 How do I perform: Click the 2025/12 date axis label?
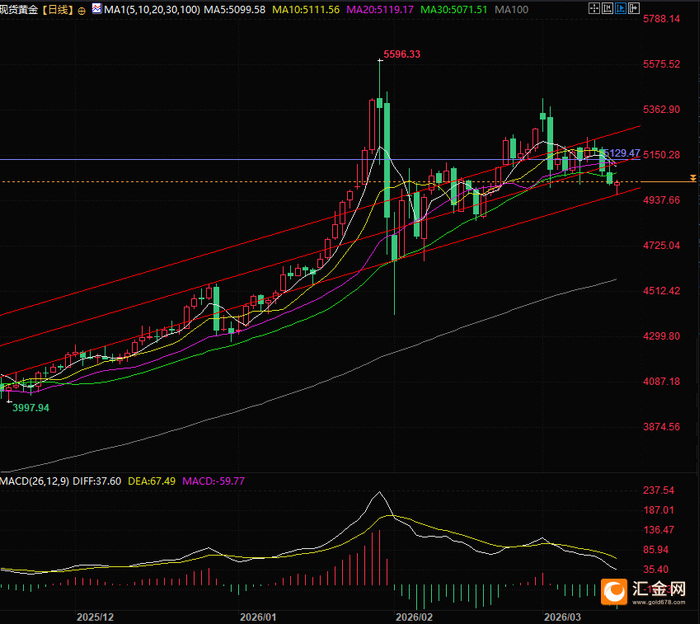pos(95,617)
